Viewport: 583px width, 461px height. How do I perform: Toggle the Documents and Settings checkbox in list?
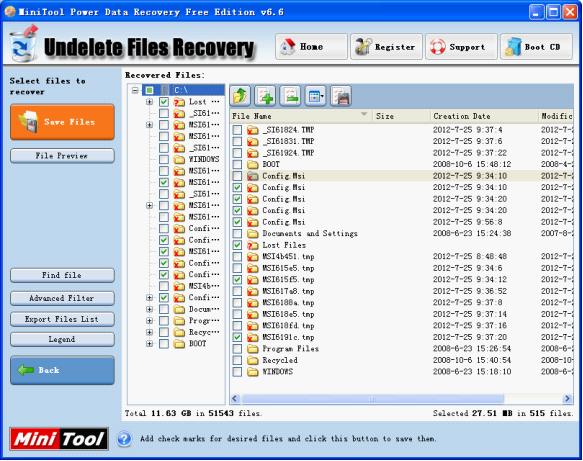pyautogui.click(x=237, y=233)
